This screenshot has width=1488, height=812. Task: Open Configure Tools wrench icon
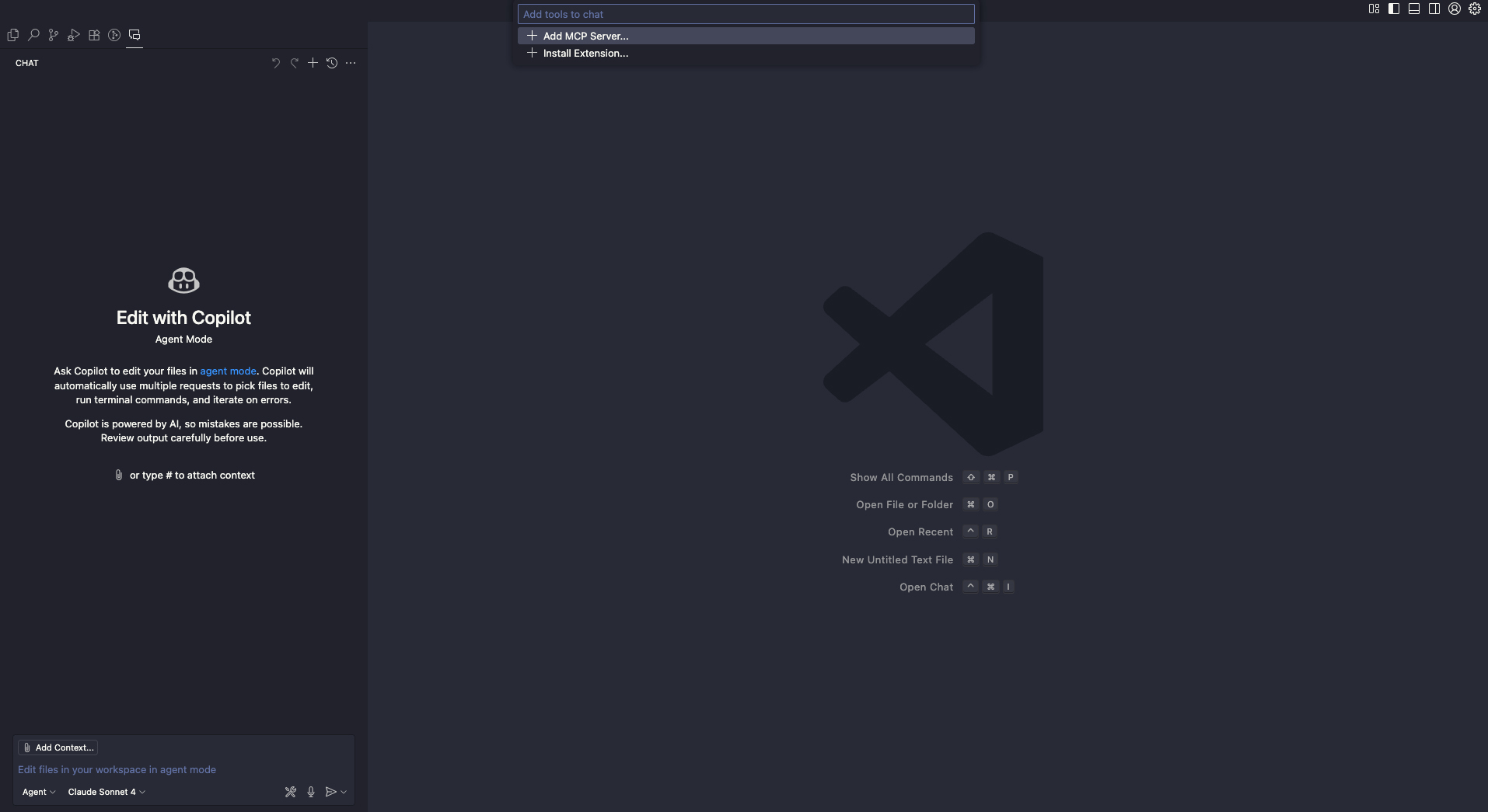[x=291, y=792]
